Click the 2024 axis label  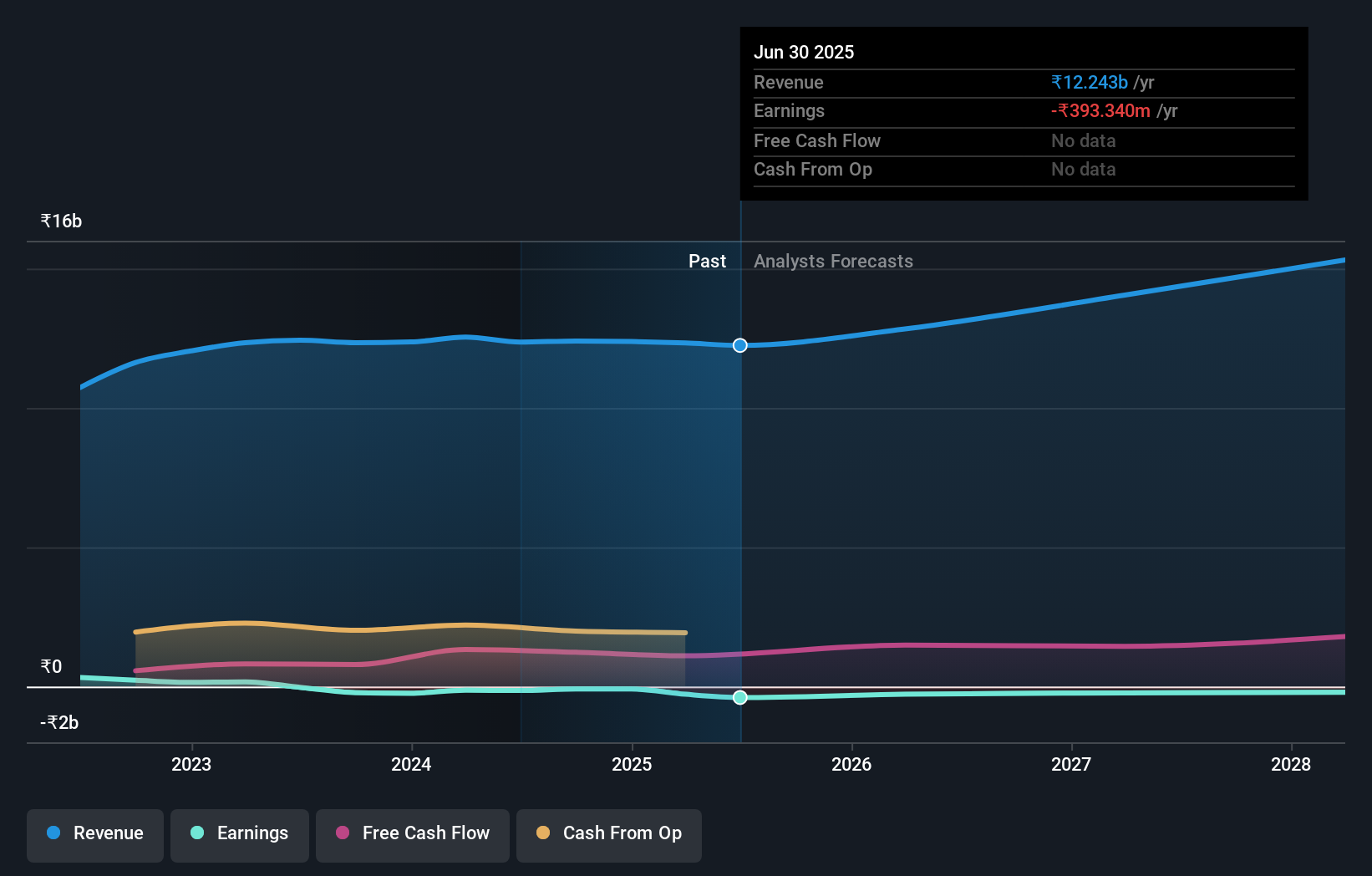pos(411,764)
